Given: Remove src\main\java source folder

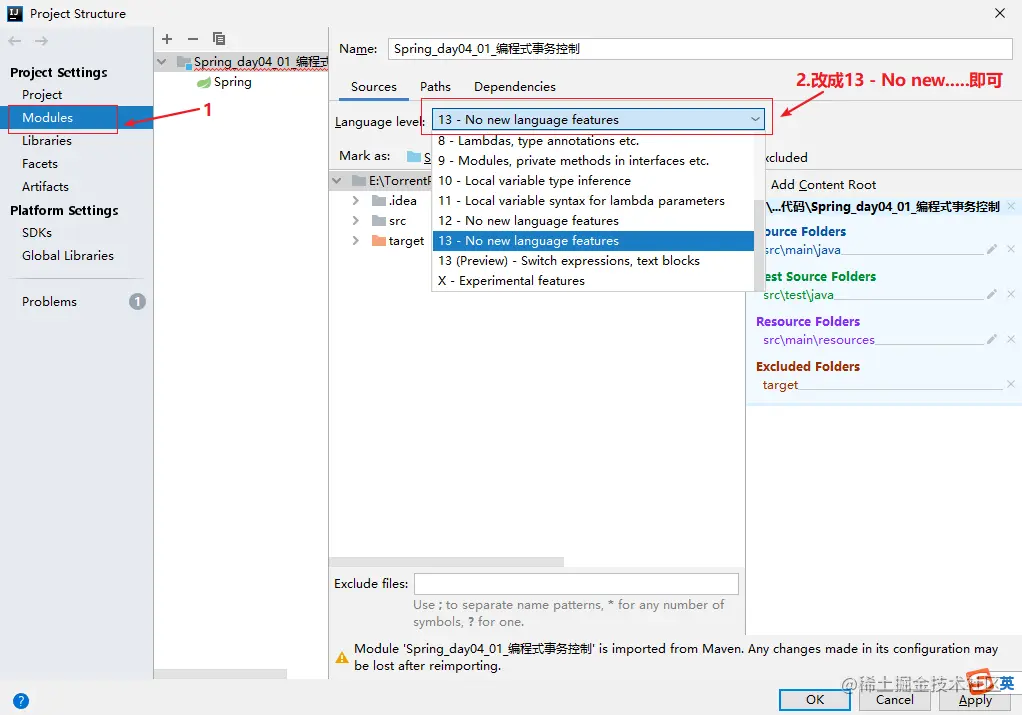Looking at the screenshot, I should coord(1010,249).
